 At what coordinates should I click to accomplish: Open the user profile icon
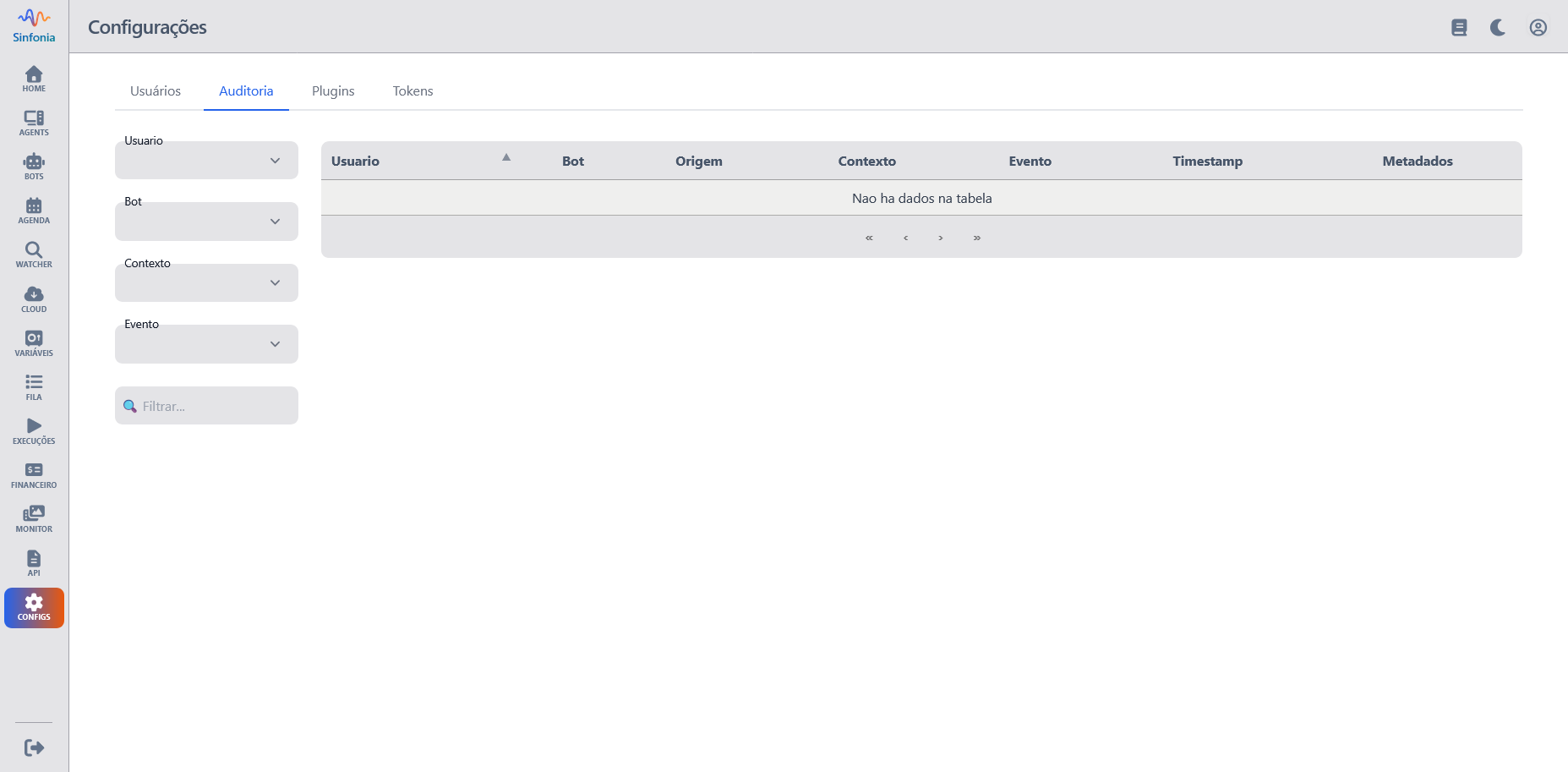point(1538,28)
